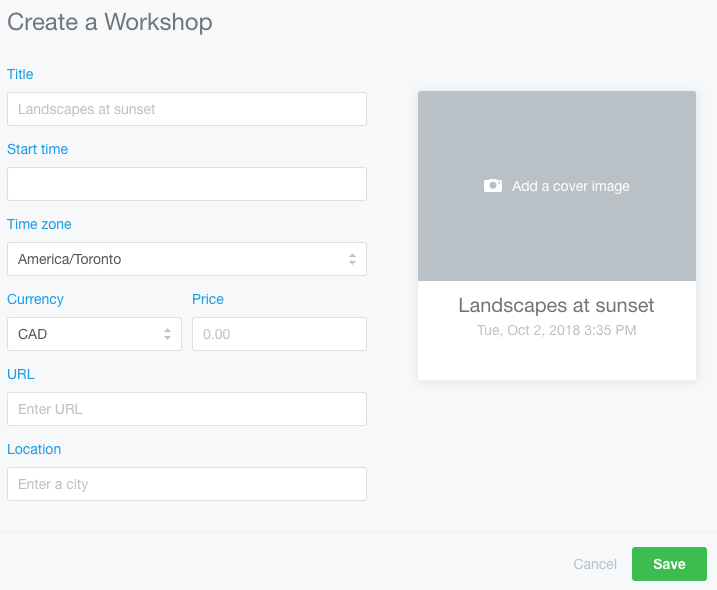Click the Start time label
This screenshot has height=590, width=717.
pos(37,149)
